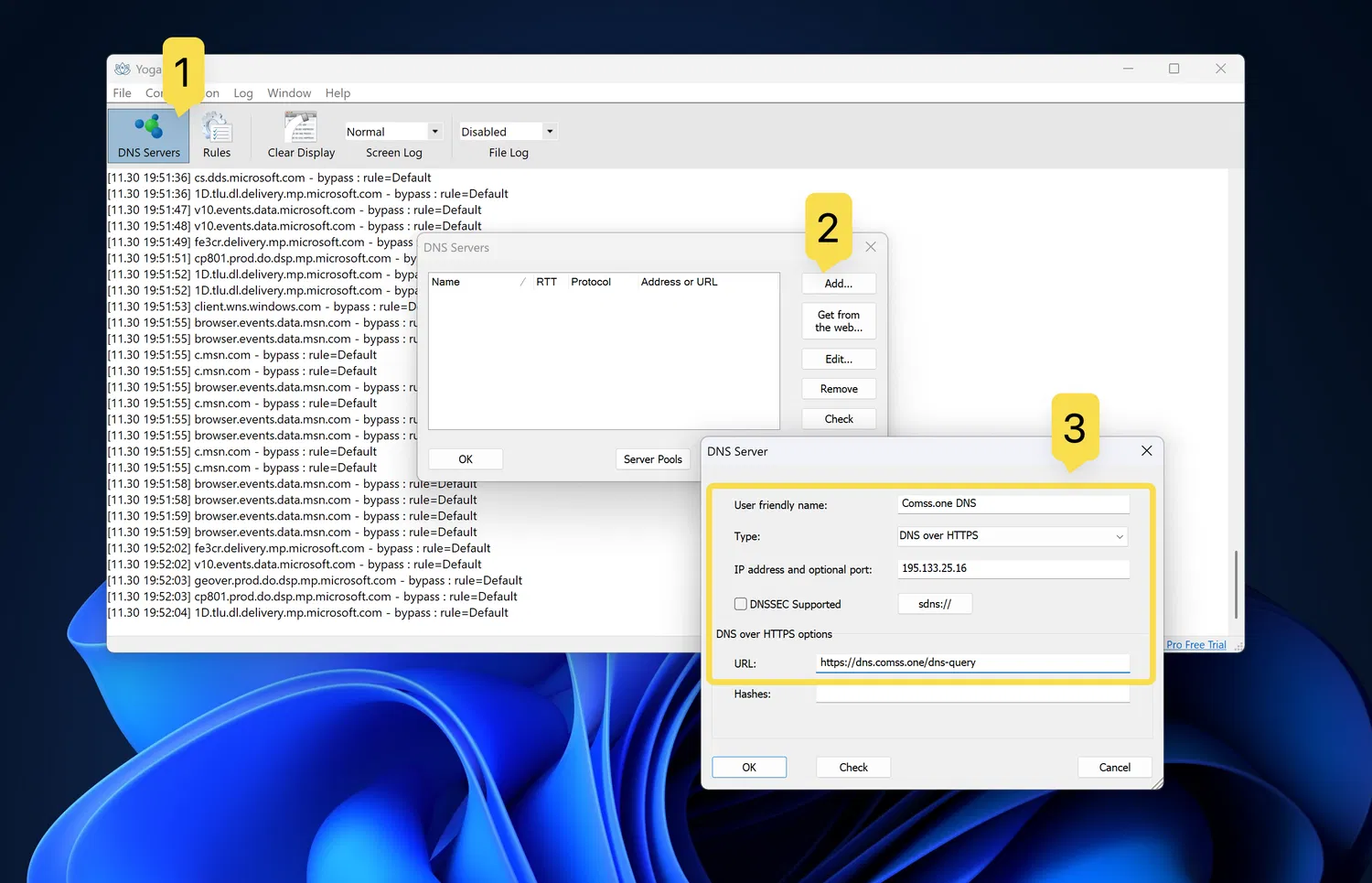Open the Window menu

[x=289, y=92]
